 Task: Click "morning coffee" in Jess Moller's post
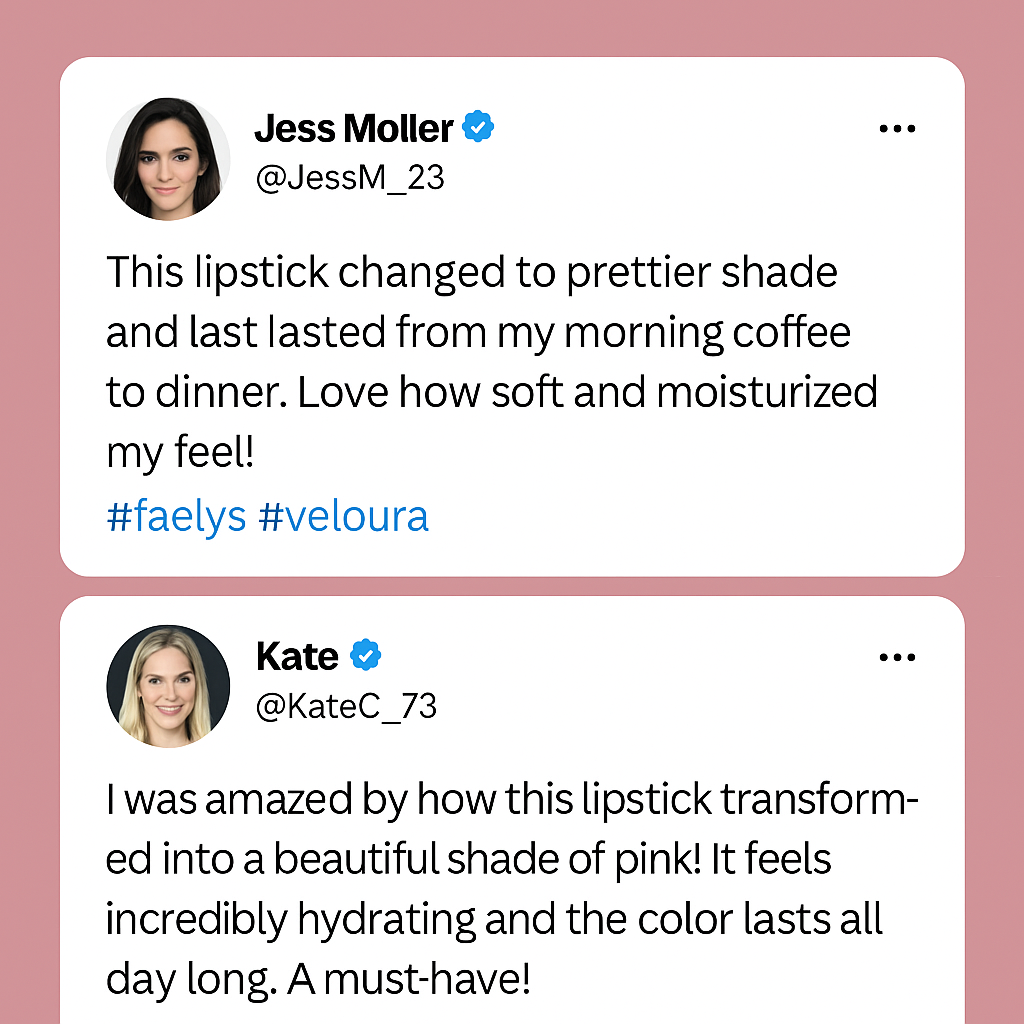pyautogui.click(x=706, y=332)
